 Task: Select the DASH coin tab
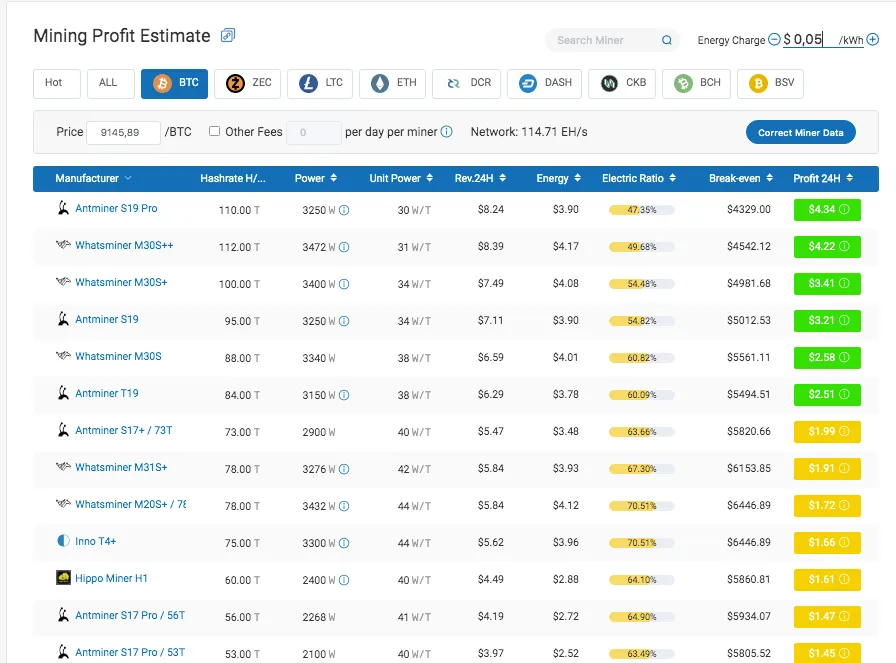click(545, 83)
